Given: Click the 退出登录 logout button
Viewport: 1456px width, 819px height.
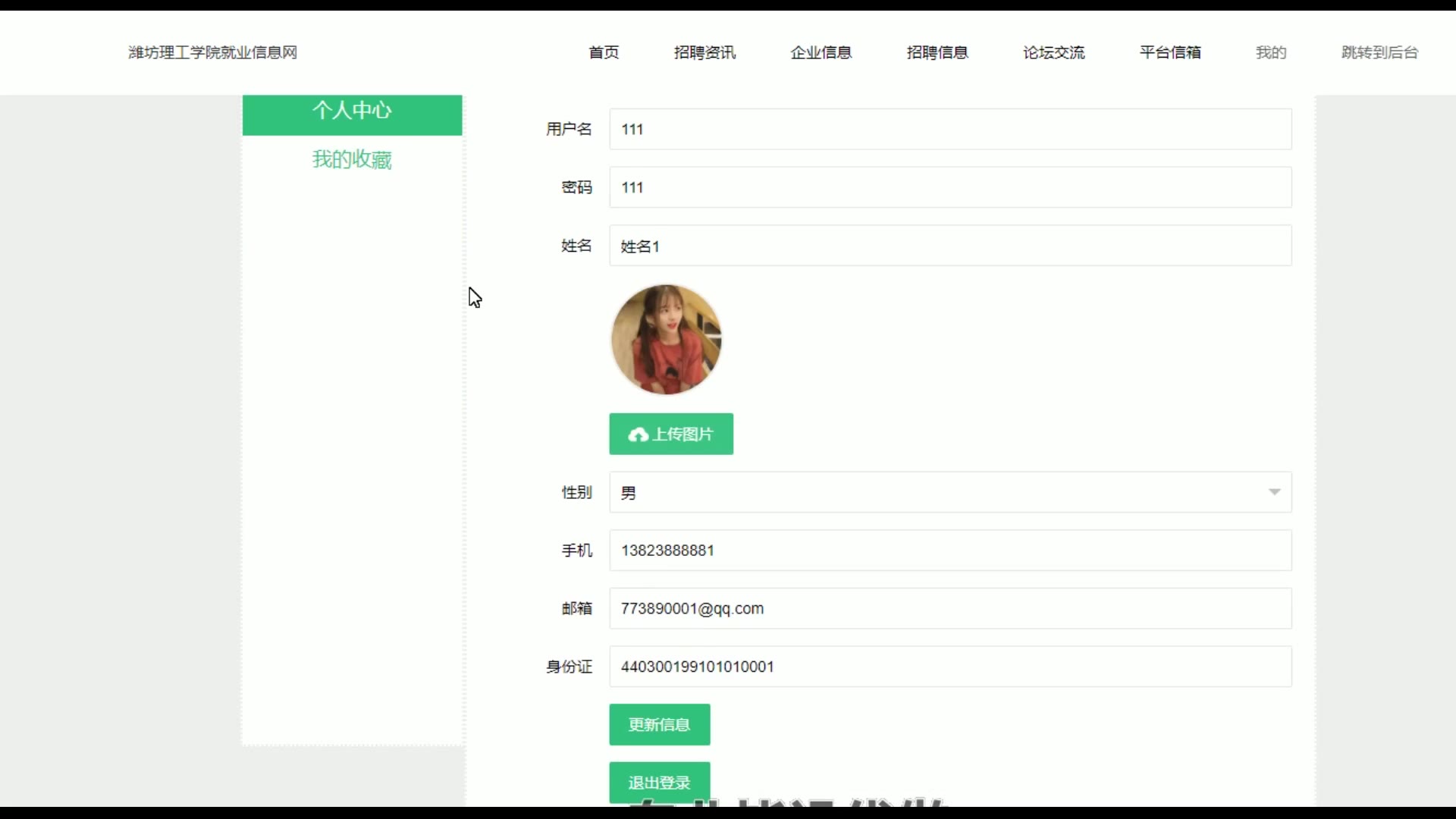Looking at the screenshot, I should [x=659, y=782].
